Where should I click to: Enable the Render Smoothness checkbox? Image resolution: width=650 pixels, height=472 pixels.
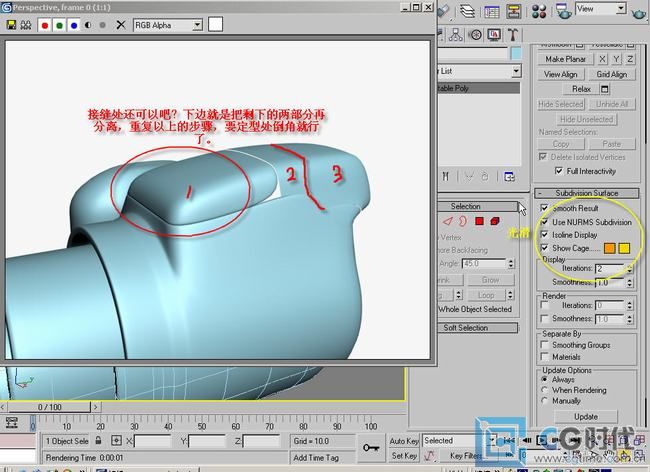(545, 319)
